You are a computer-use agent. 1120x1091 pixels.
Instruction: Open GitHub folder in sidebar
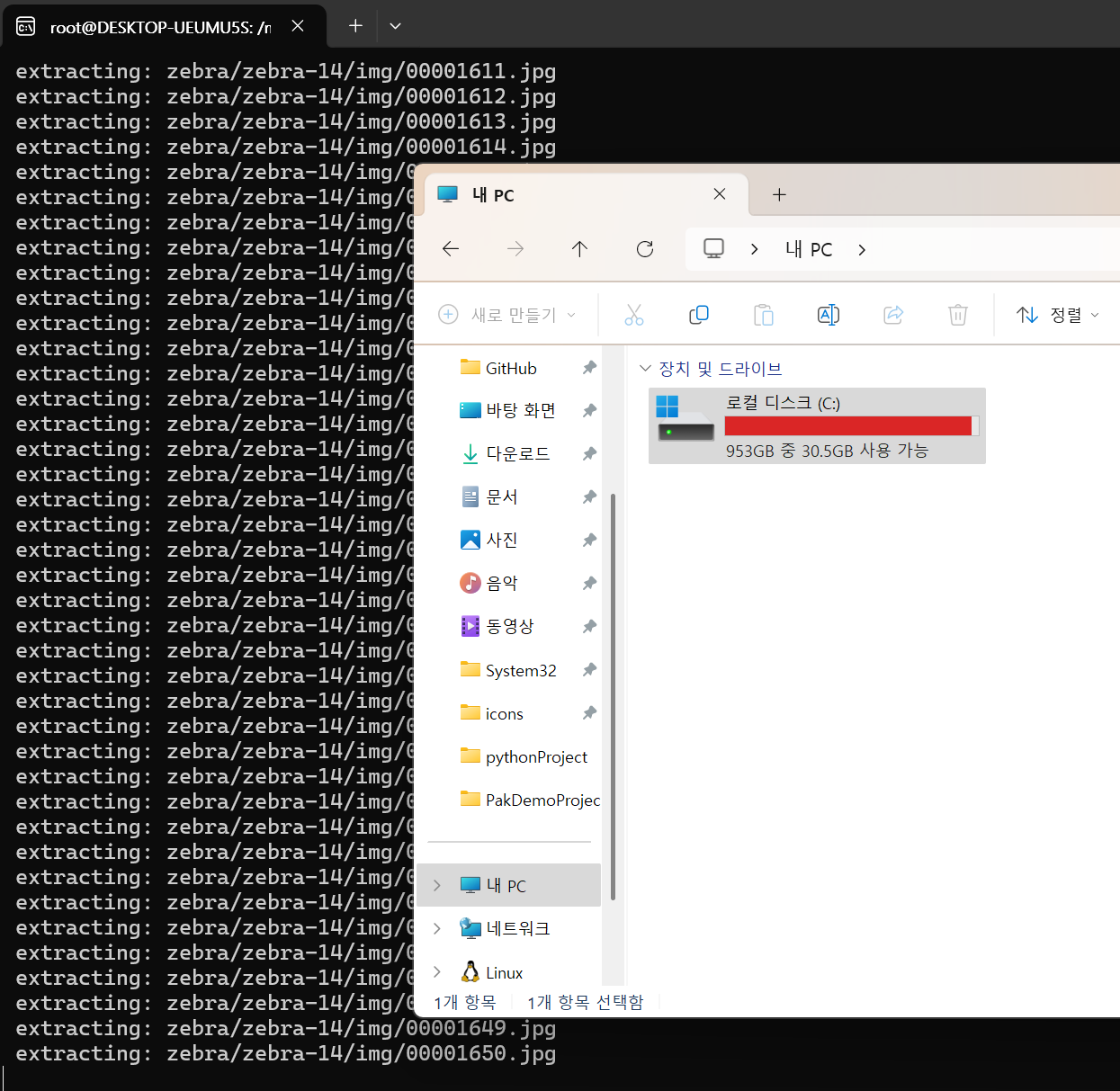511,368
